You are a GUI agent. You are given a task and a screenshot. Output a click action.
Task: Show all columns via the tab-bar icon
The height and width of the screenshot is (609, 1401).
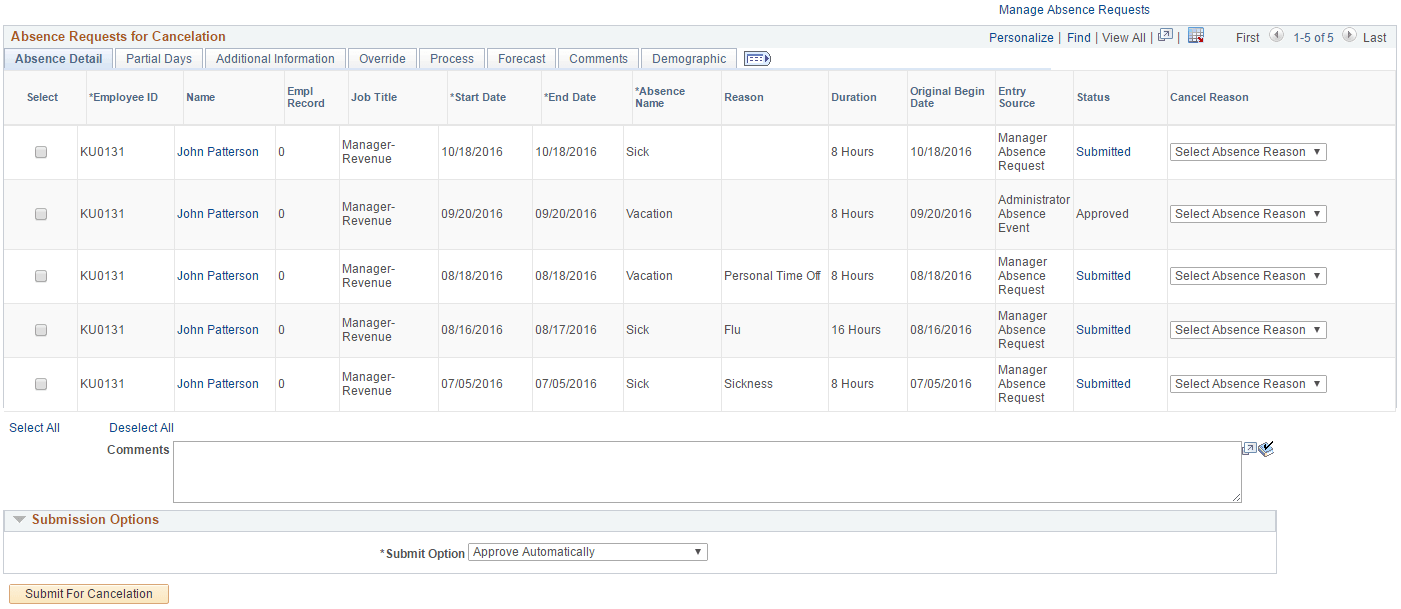(x=757, y=58)
